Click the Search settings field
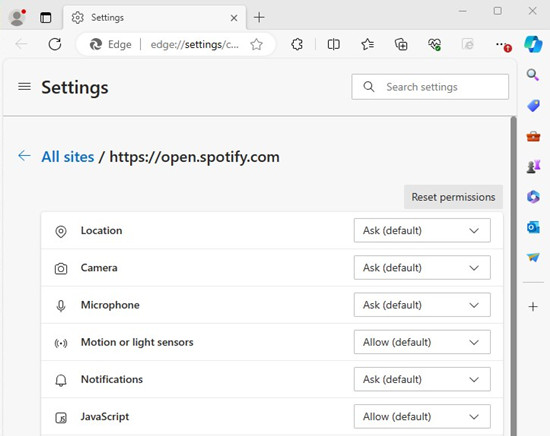The image size is (550, 436). click(430, 87)
